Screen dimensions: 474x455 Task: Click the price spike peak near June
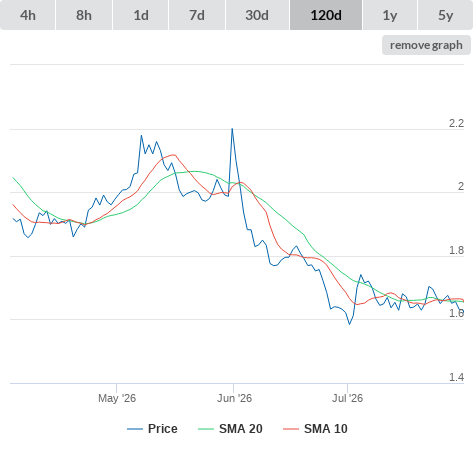coord(232,129)
